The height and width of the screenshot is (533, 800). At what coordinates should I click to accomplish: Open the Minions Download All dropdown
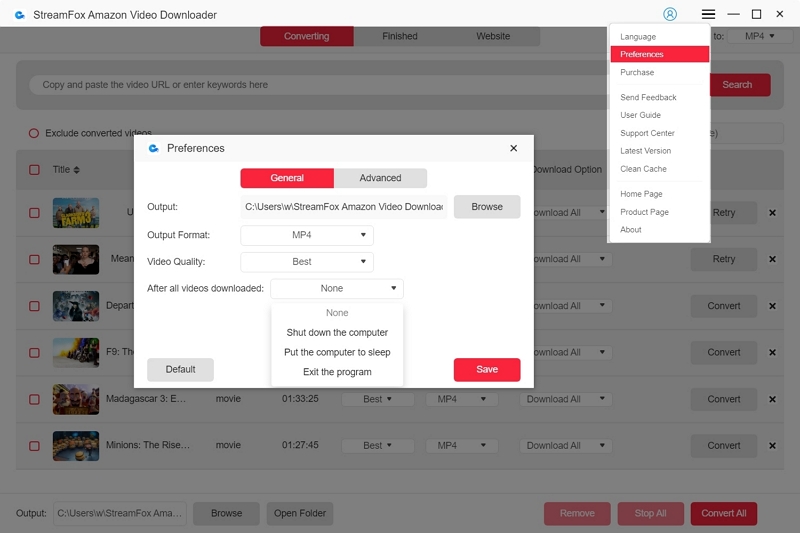point(565,446)
